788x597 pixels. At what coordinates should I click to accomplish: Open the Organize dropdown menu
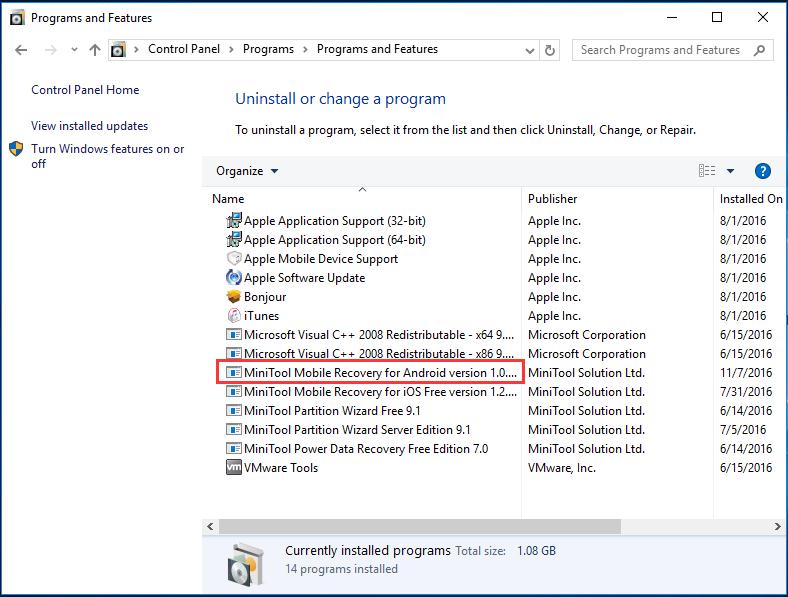247,171
